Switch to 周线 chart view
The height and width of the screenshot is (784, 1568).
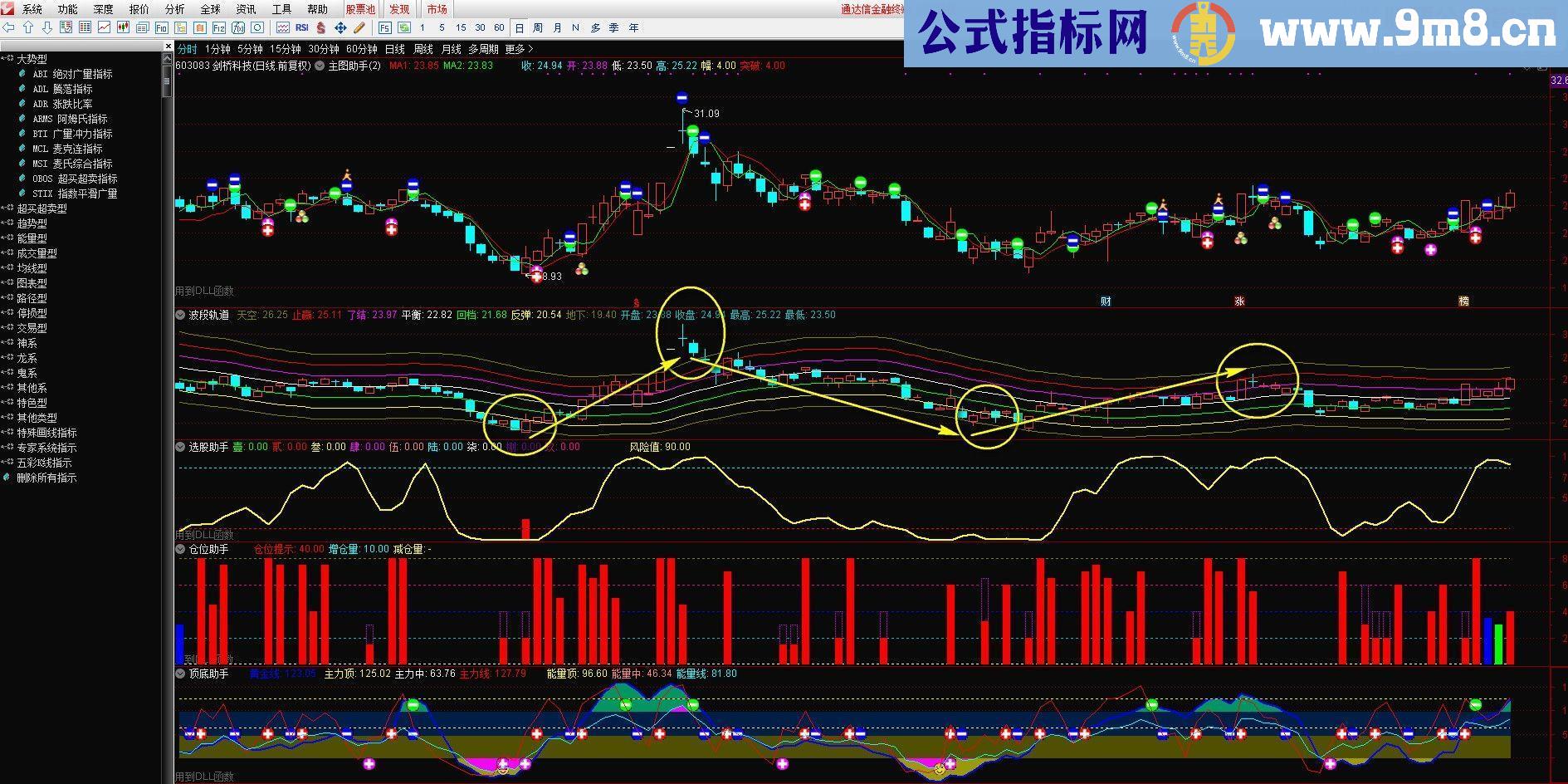click(x=423, y=49)
